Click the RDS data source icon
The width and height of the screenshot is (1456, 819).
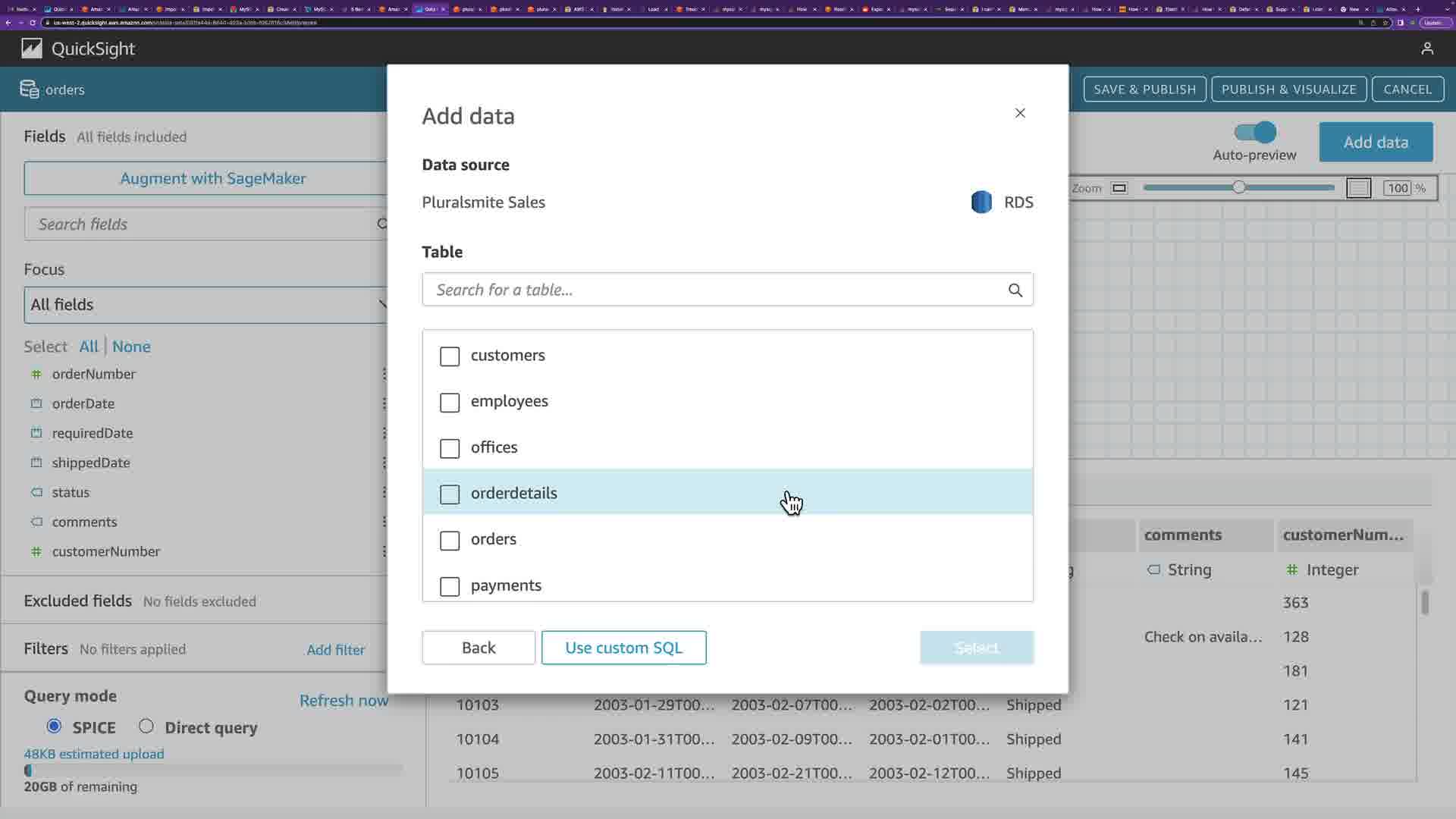coord(981,202)
